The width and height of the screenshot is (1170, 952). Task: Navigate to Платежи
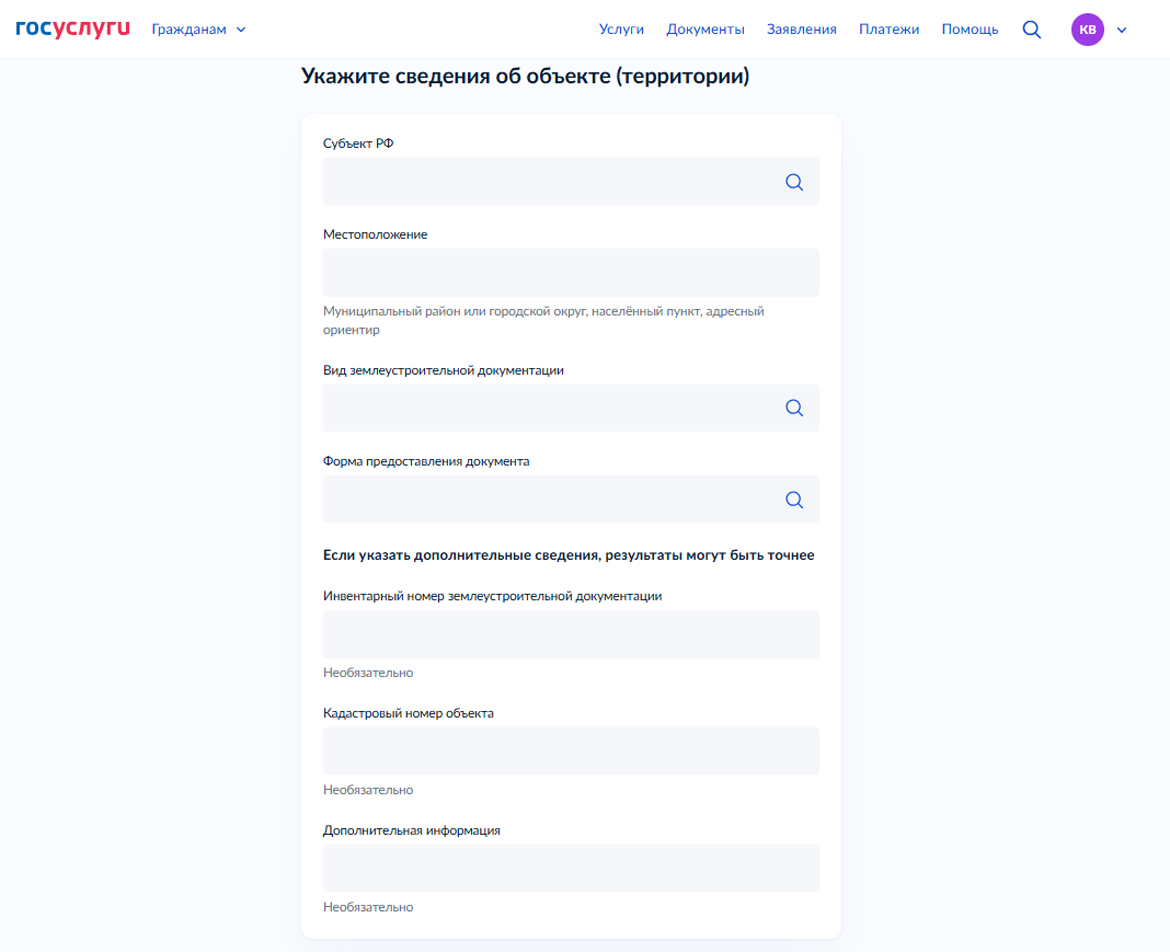point(889,29)
